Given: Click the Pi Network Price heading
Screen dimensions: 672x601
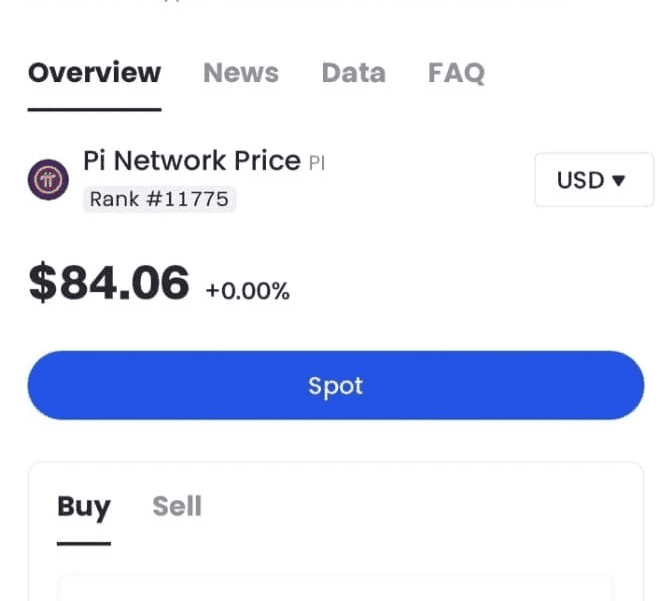Looking at the screenshot, I should [x=192, y=161].
